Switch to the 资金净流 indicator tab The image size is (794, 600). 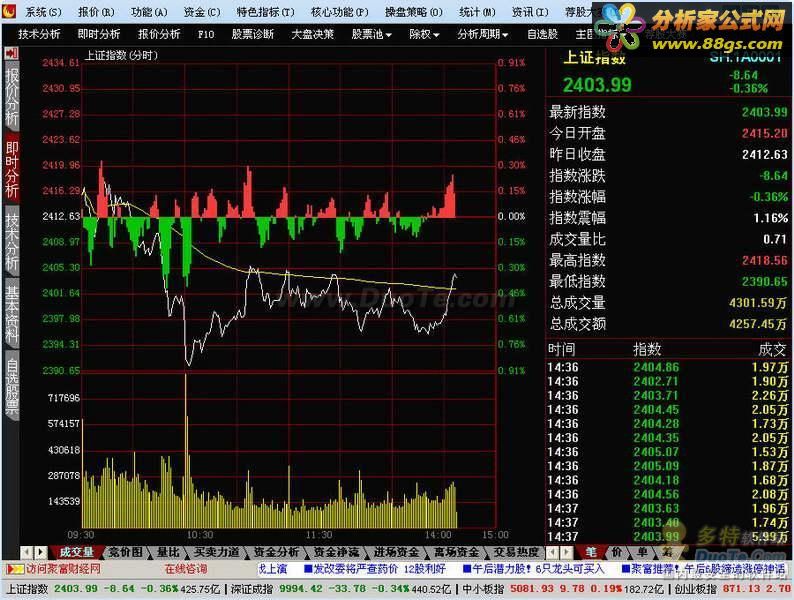click(x=336, y=552)
